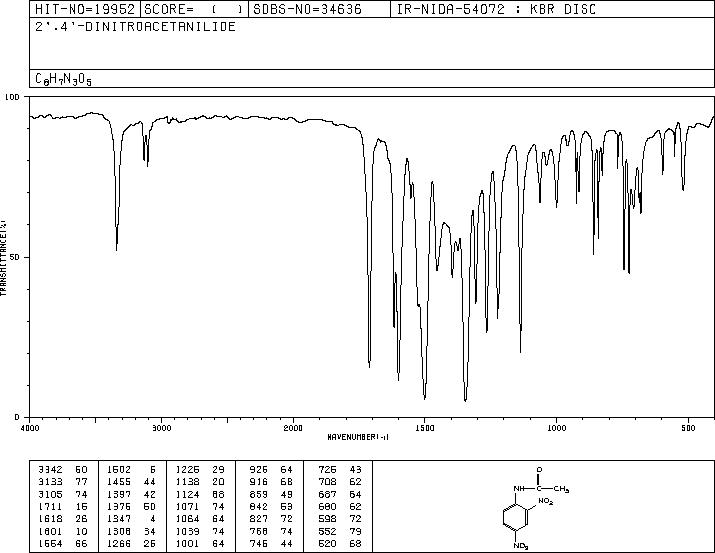Click the molecular formula C8H7N3O5
The height and width of the screenshot is (553, 715).
[x=63, y=79]
